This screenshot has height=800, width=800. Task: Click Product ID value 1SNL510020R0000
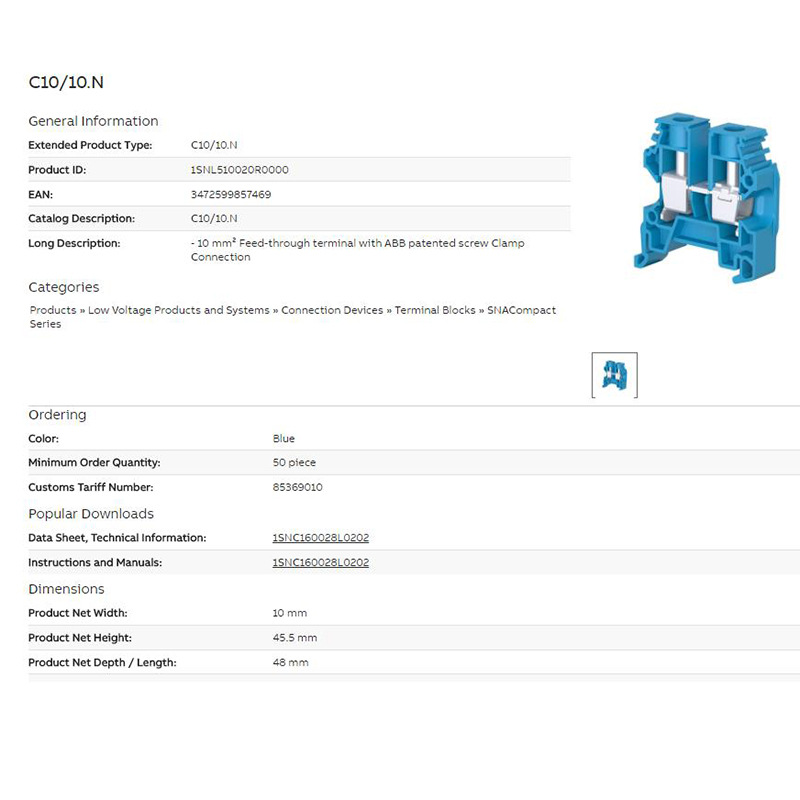pyautogui.click(x=240, y=170)
